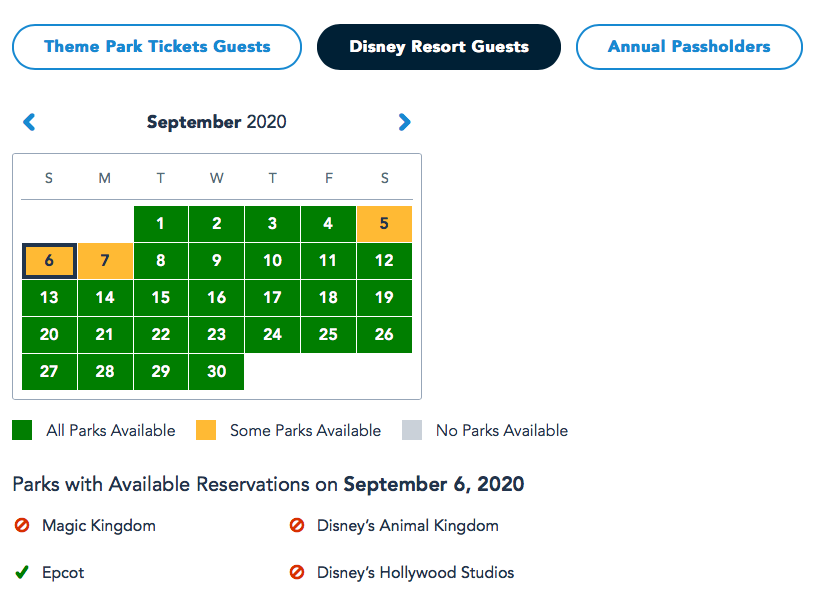Choose September 1 calendar date
This screenshot has height=612, width=824.
click(161, 224)
